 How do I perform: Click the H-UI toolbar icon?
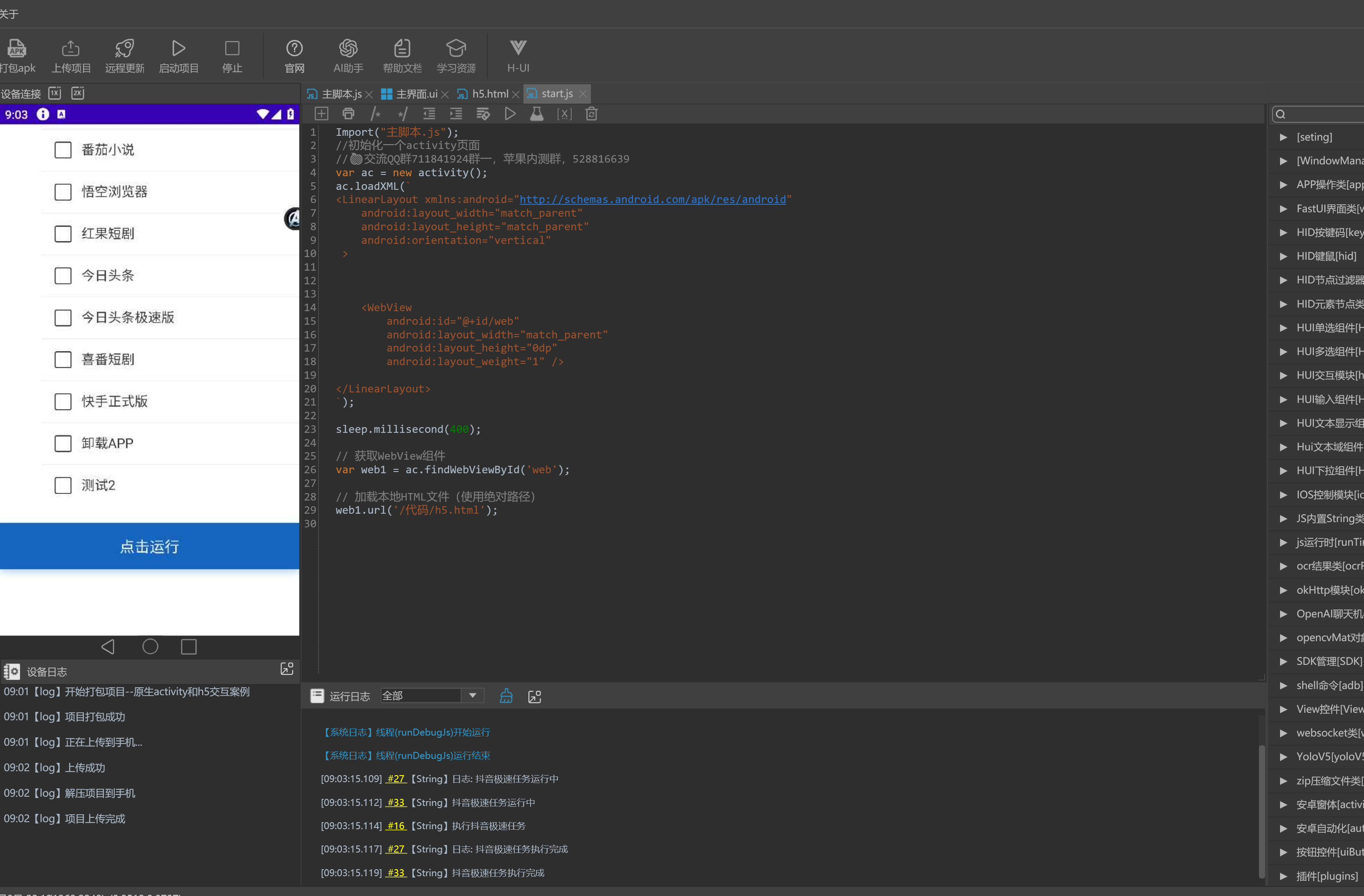pyautogui.click(x=517, y=49)
